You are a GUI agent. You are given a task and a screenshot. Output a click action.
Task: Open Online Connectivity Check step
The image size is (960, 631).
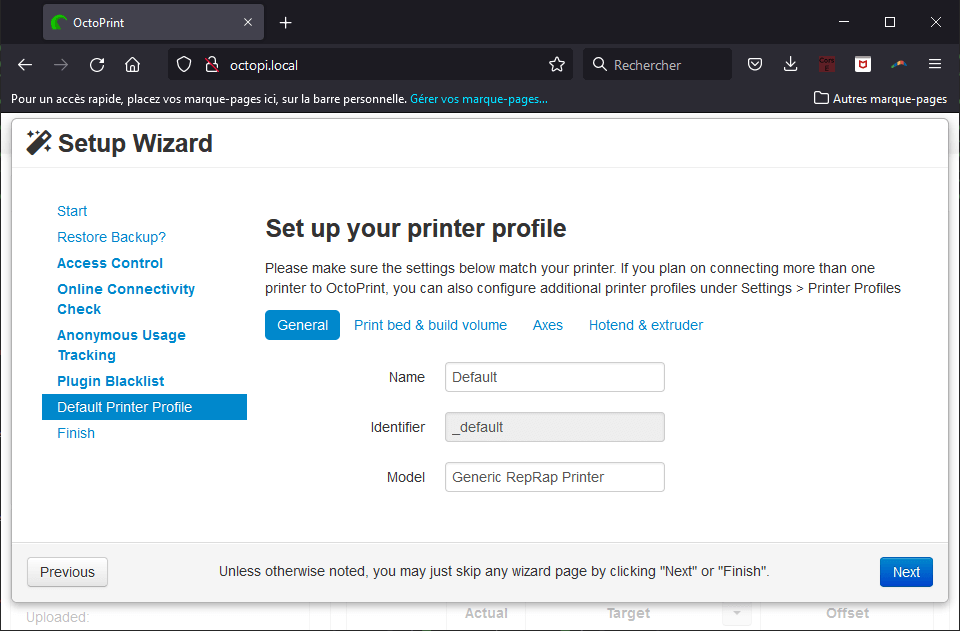click(126, 299)
